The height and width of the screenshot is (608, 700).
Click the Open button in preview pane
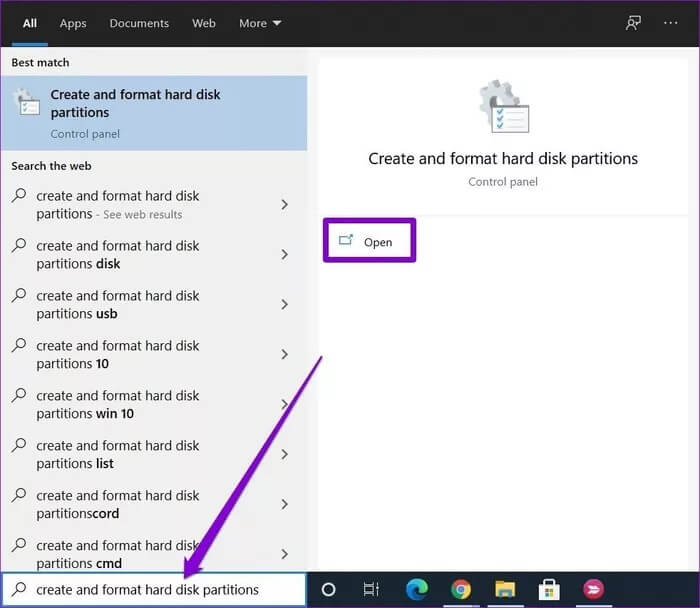[x=368, y=242]
